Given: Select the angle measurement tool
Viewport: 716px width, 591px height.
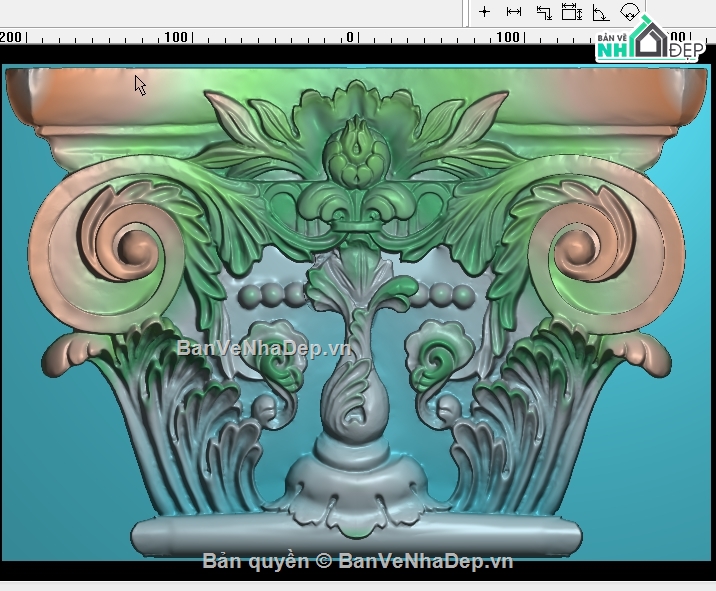Looking at the screenshot, I should click(600, 12).
